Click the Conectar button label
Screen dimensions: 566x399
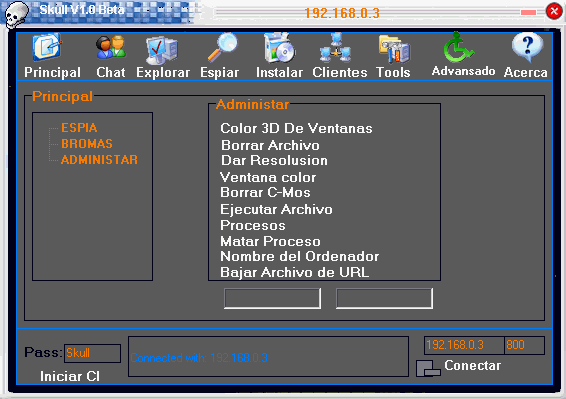(x=473, y=365)
